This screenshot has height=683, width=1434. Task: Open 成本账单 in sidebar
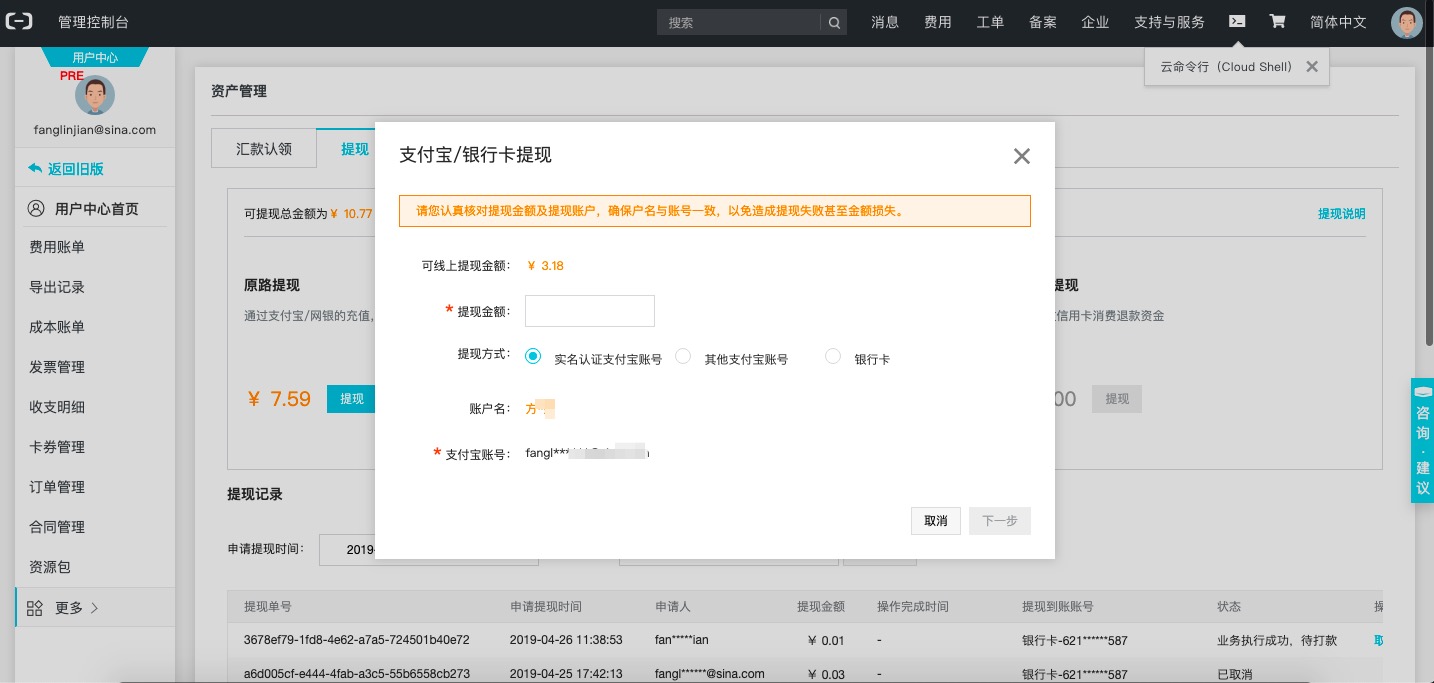pos(57,327)
